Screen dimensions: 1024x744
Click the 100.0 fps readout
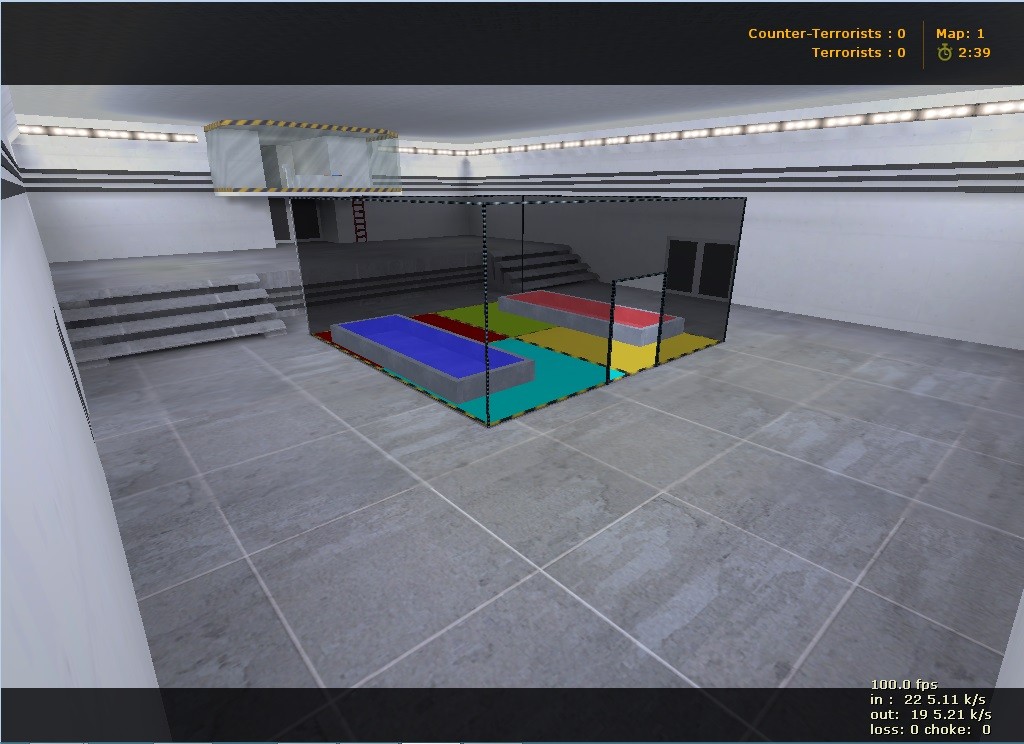tap(903, 685)
